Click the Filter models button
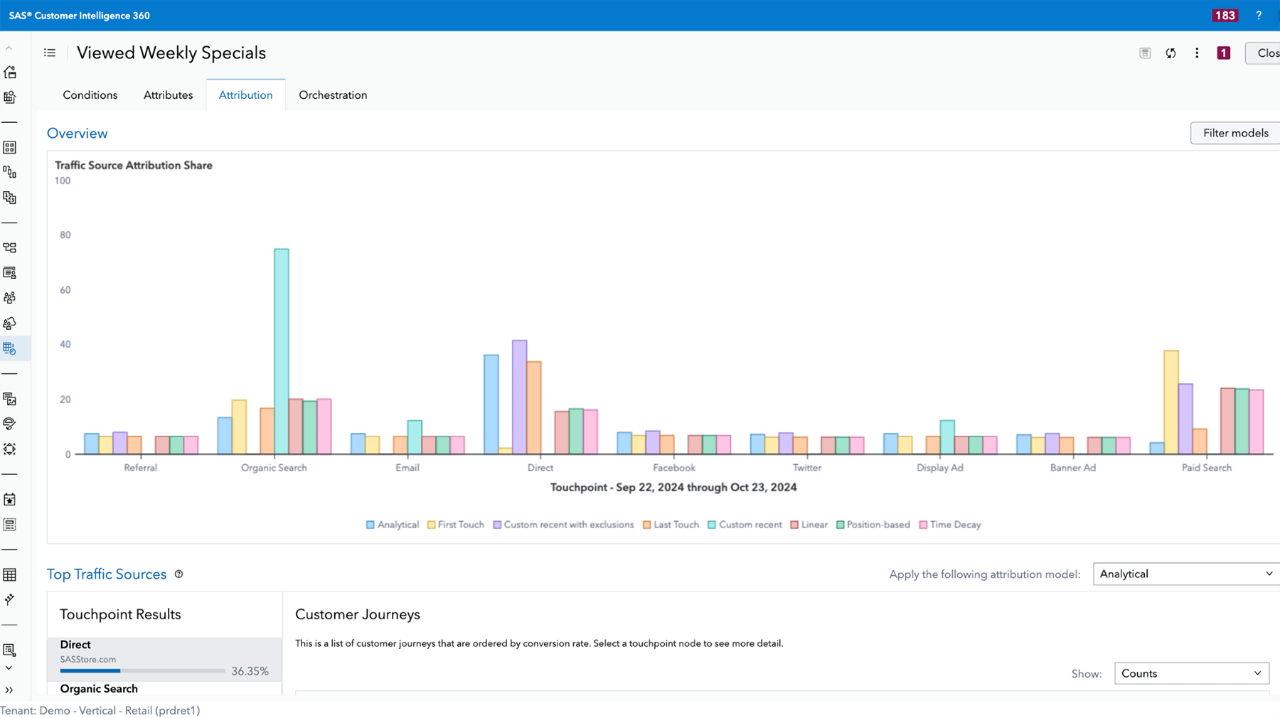The image size is (1280, 718). point(1235,133)
